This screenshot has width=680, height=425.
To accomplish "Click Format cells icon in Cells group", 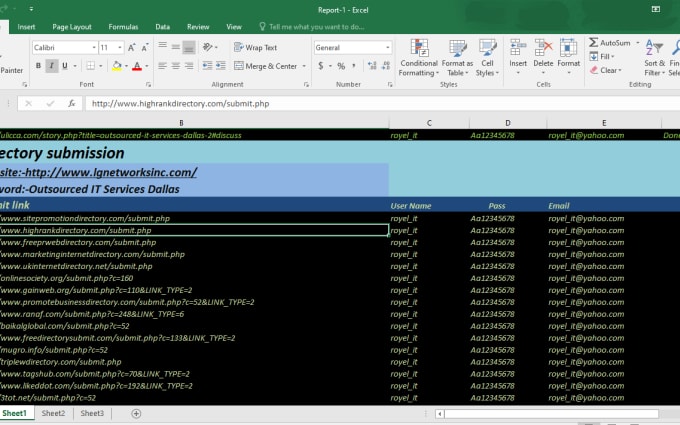I will (x=569, y=48).
